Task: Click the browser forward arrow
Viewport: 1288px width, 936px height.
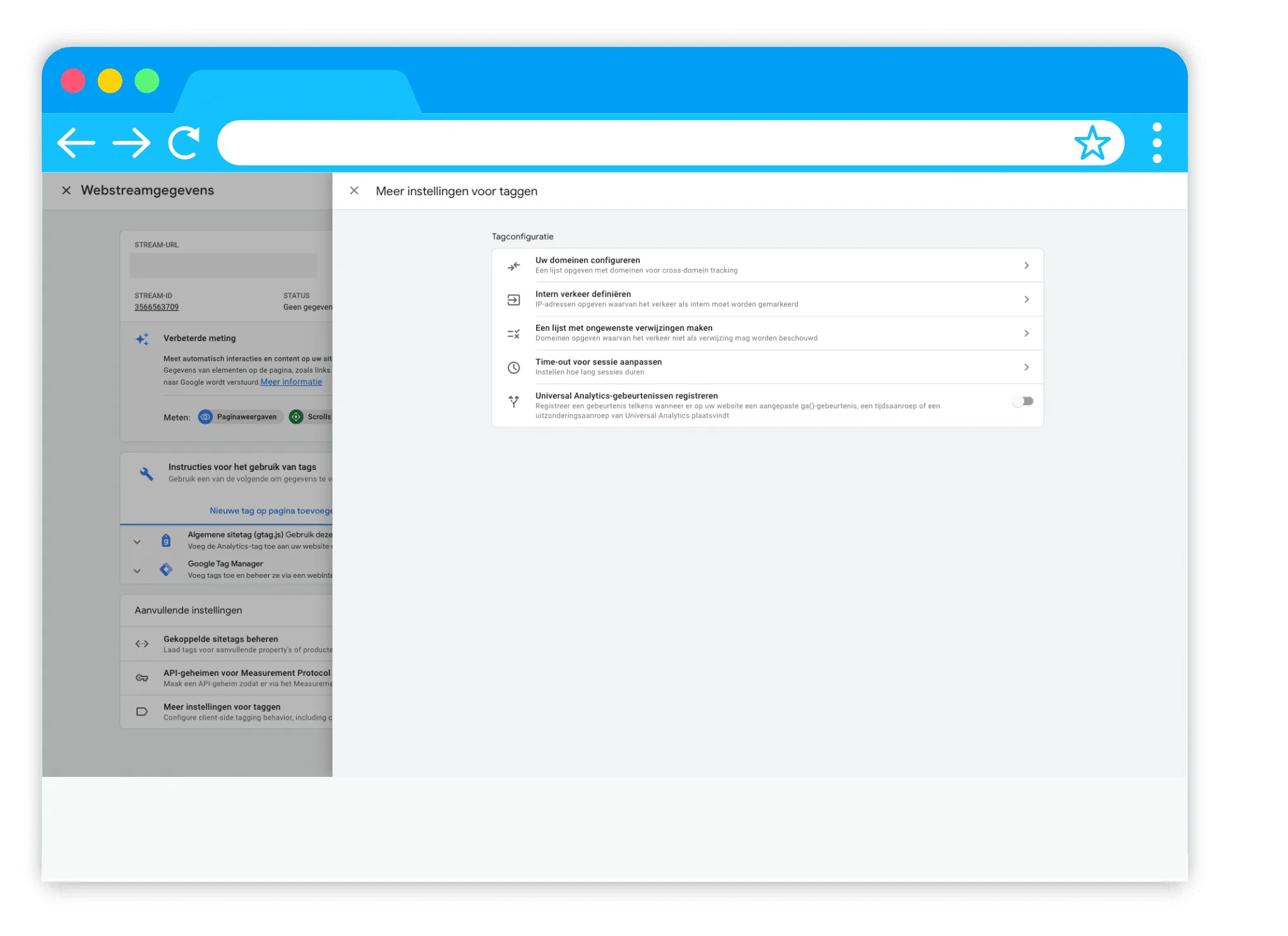Action: [131, 143]
